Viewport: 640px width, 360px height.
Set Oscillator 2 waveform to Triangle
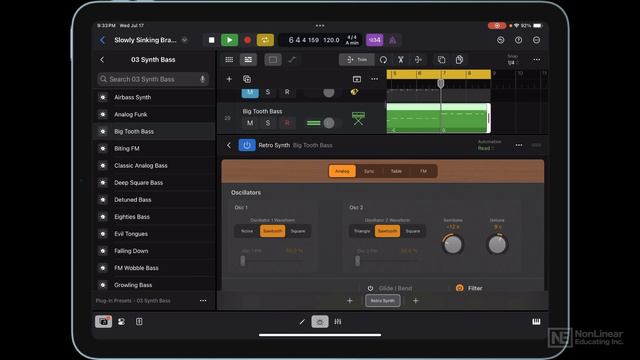[362, 231]
